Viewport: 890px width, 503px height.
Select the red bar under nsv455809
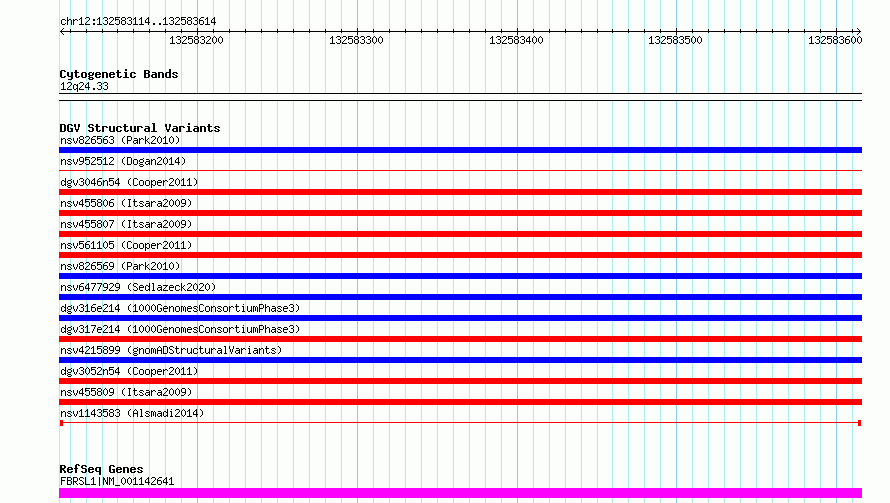[x=460, y=402]
